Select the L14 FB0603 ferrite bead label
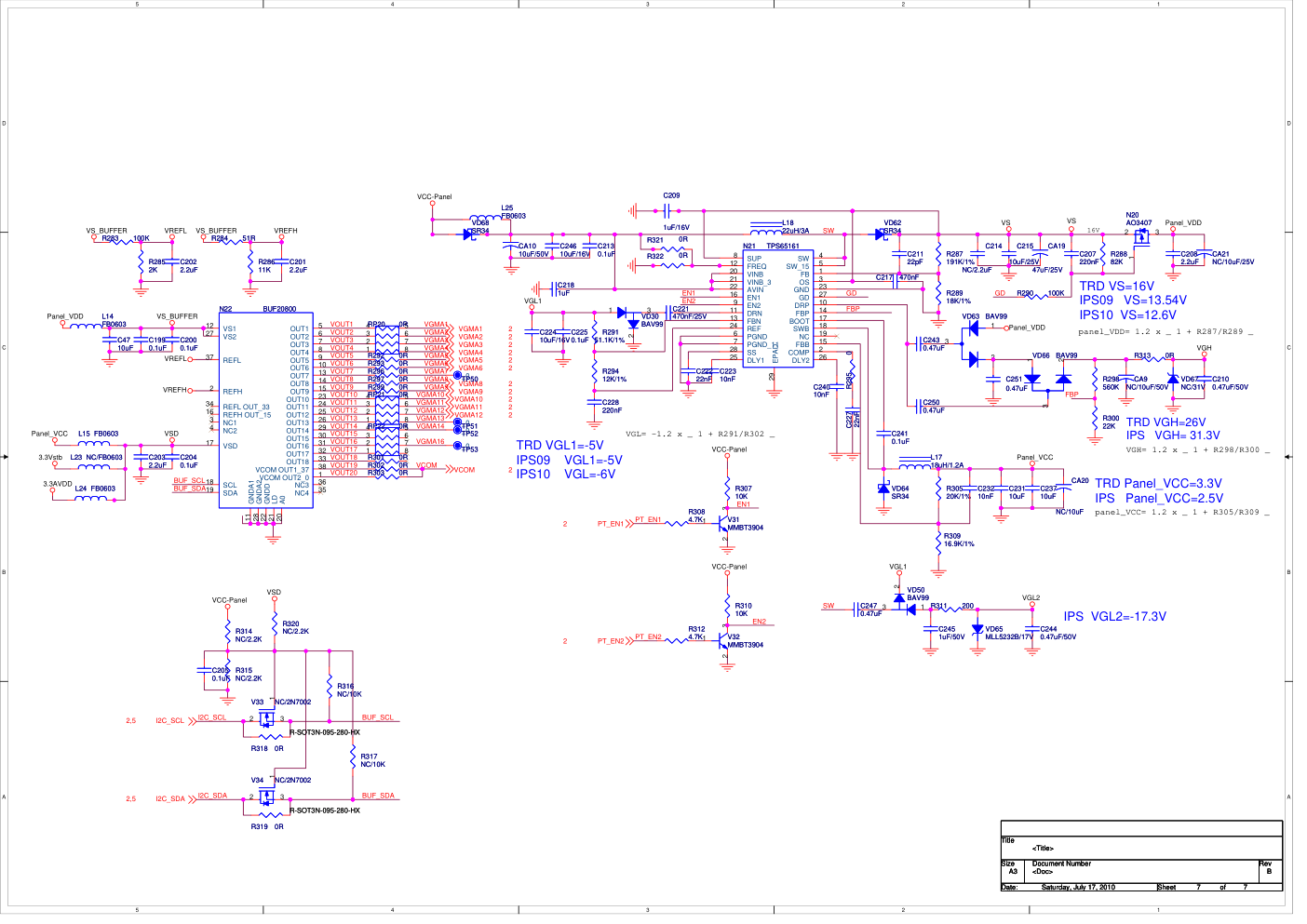The image size is (1307, 924). pyautogui.click(x=114, y=321)
